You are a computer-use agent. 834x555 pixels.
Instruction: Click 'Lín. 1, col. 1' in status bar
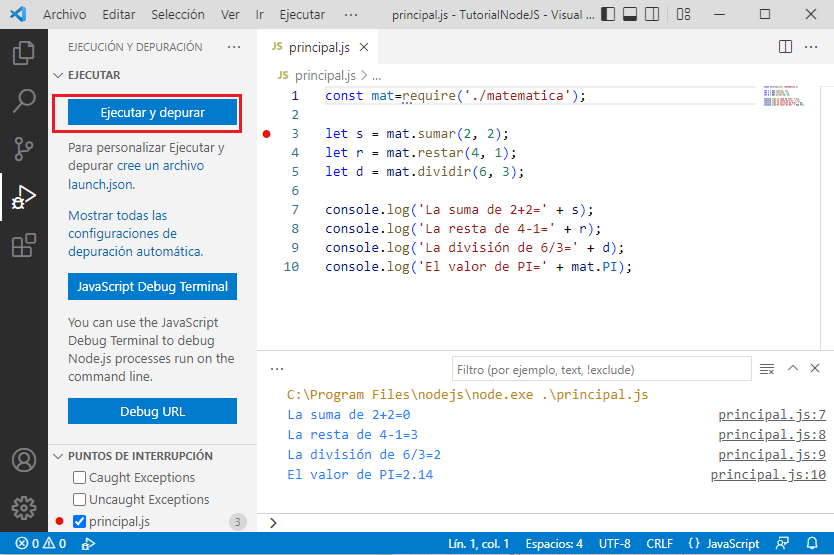478,544
